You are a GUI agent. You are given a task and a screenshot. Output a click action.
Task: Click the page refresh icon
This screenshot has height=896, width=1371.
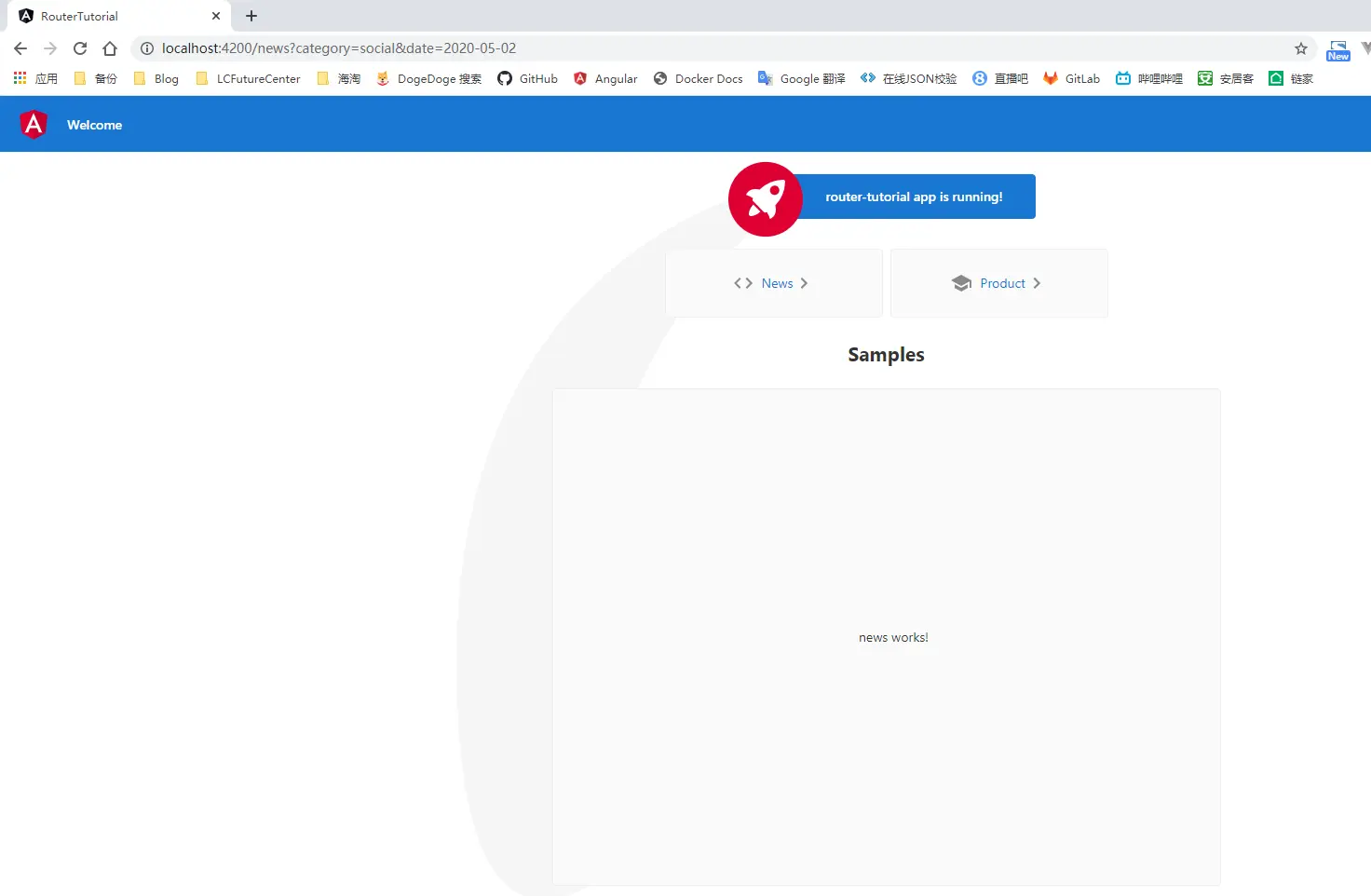pos(79,48)
